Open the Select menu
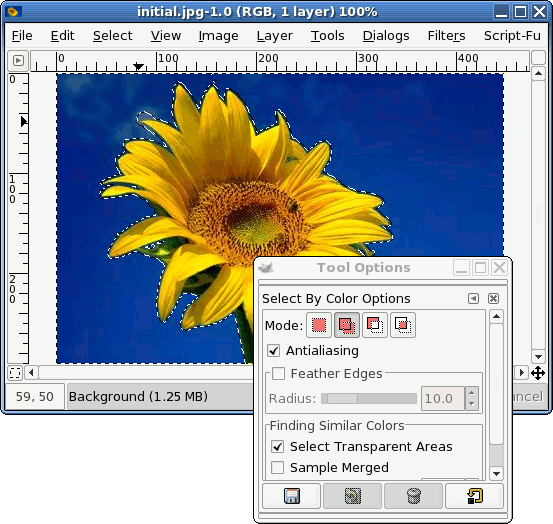This screenshot has width=553, height=524. click(113, 36)
